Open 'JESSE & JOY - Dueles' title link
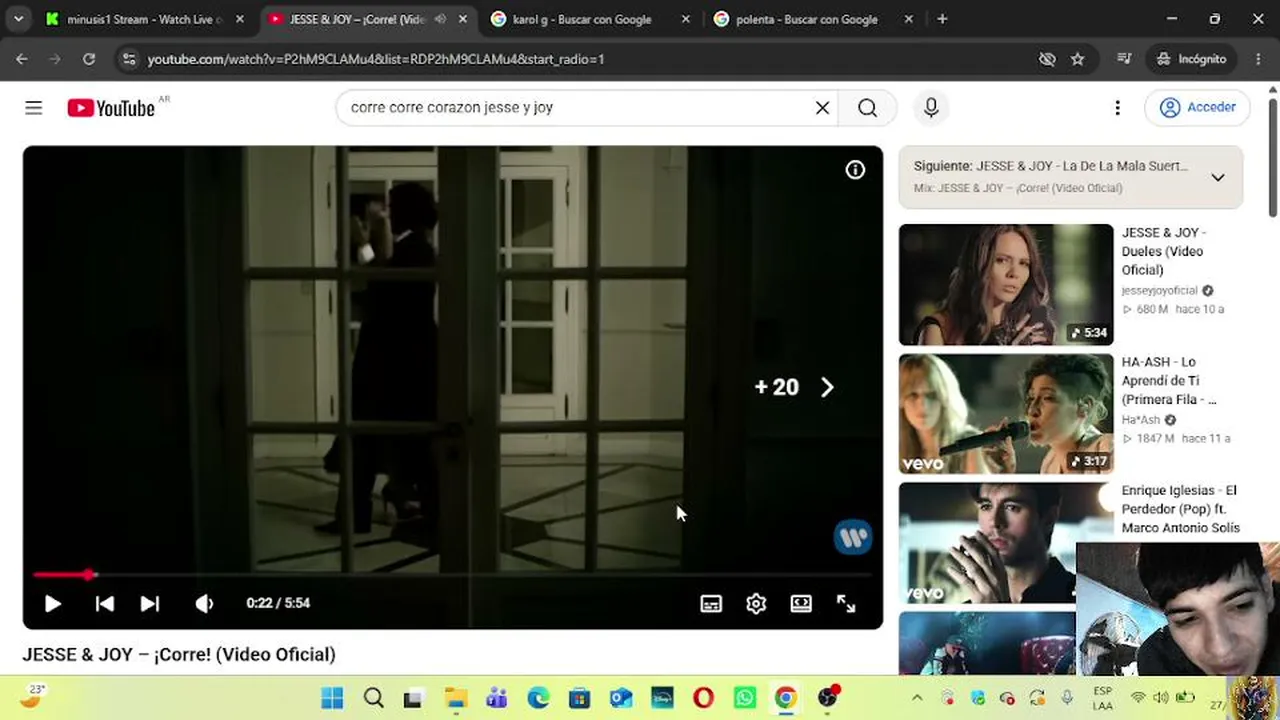Image resolution: width=1280 pixels, height=720 pixels. point(1164,251)
